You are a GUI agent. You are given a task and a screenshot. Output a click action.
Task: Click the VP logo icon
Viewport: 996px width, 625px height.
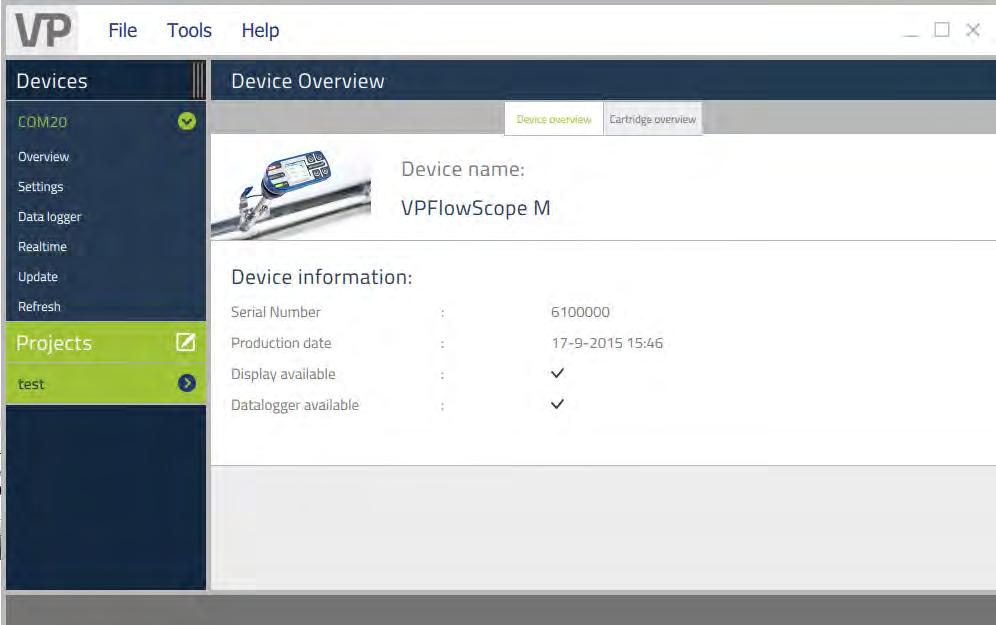tap(43, 30)
